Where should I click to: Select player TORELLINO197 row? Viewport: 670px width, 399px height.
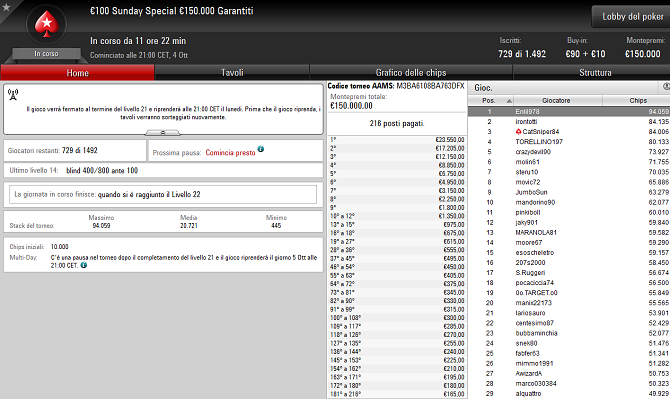click(x=569, y=142)
